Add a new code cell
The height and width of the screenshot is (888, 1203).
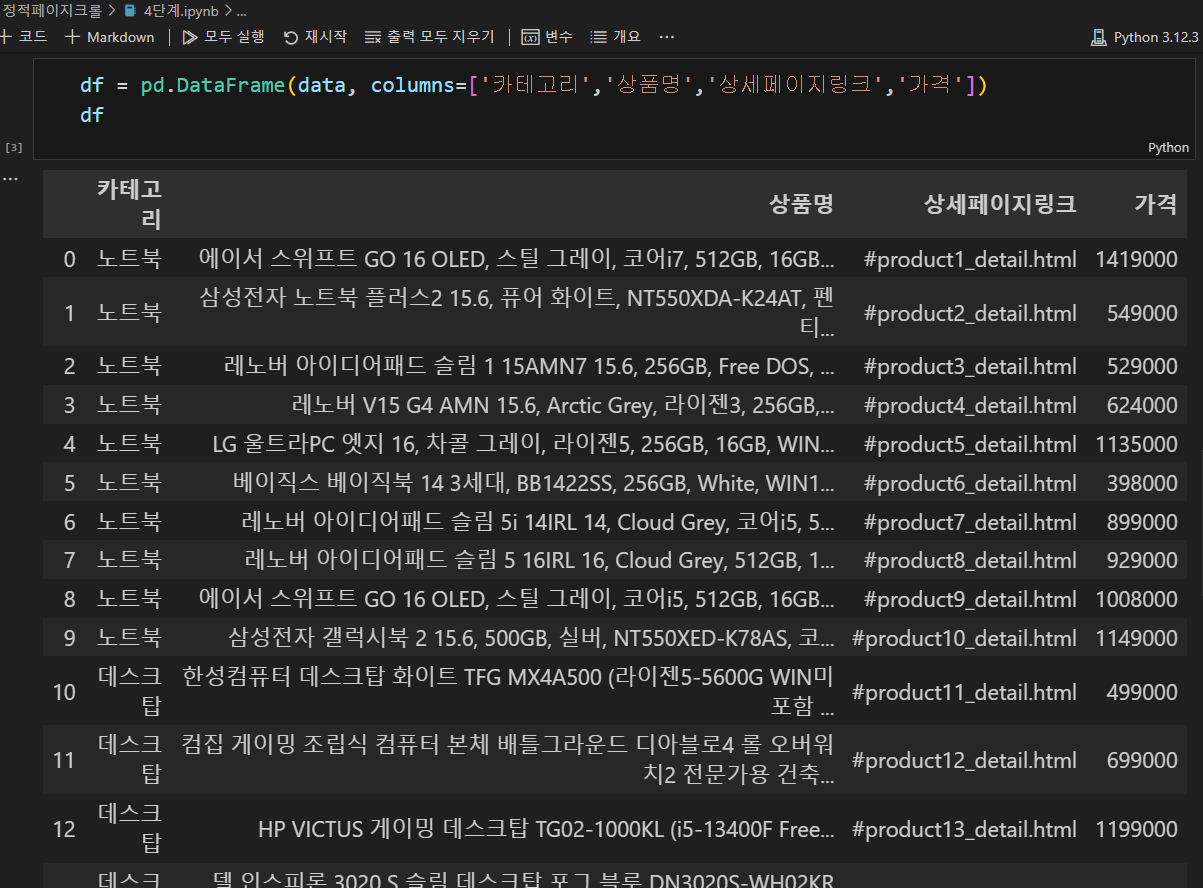point(24,37)
